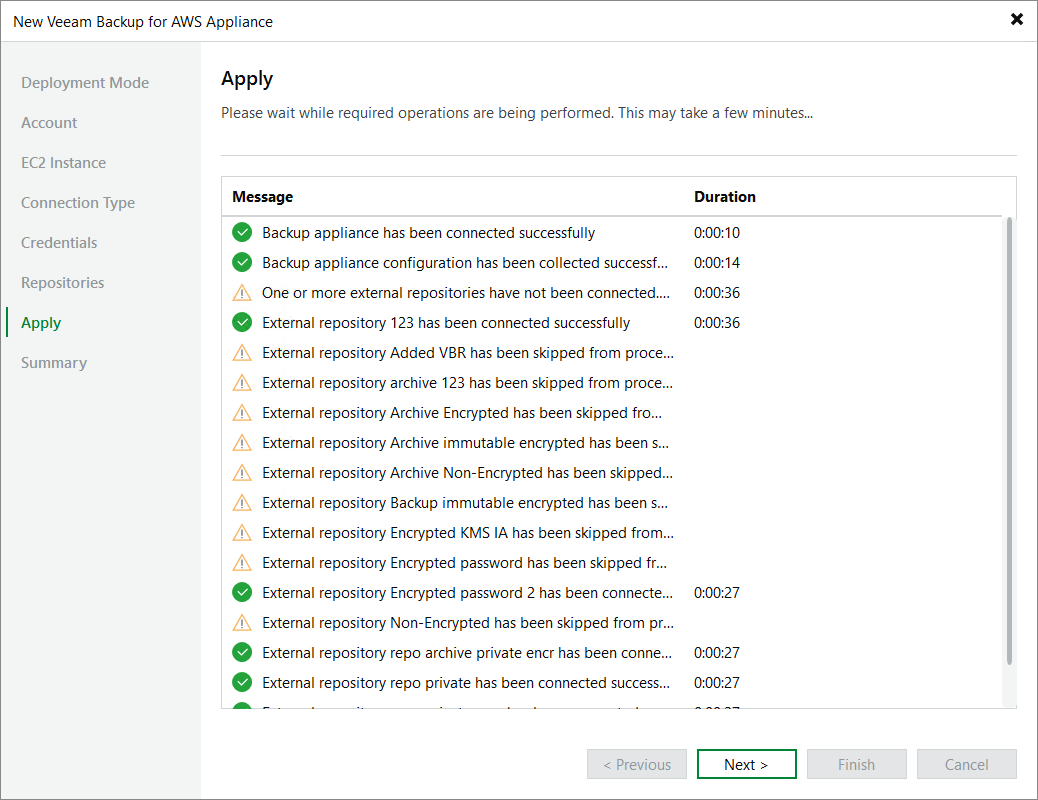
Task: Click warning icon for 'Archive Non-Encrypted' row
Action: [242, 473]
